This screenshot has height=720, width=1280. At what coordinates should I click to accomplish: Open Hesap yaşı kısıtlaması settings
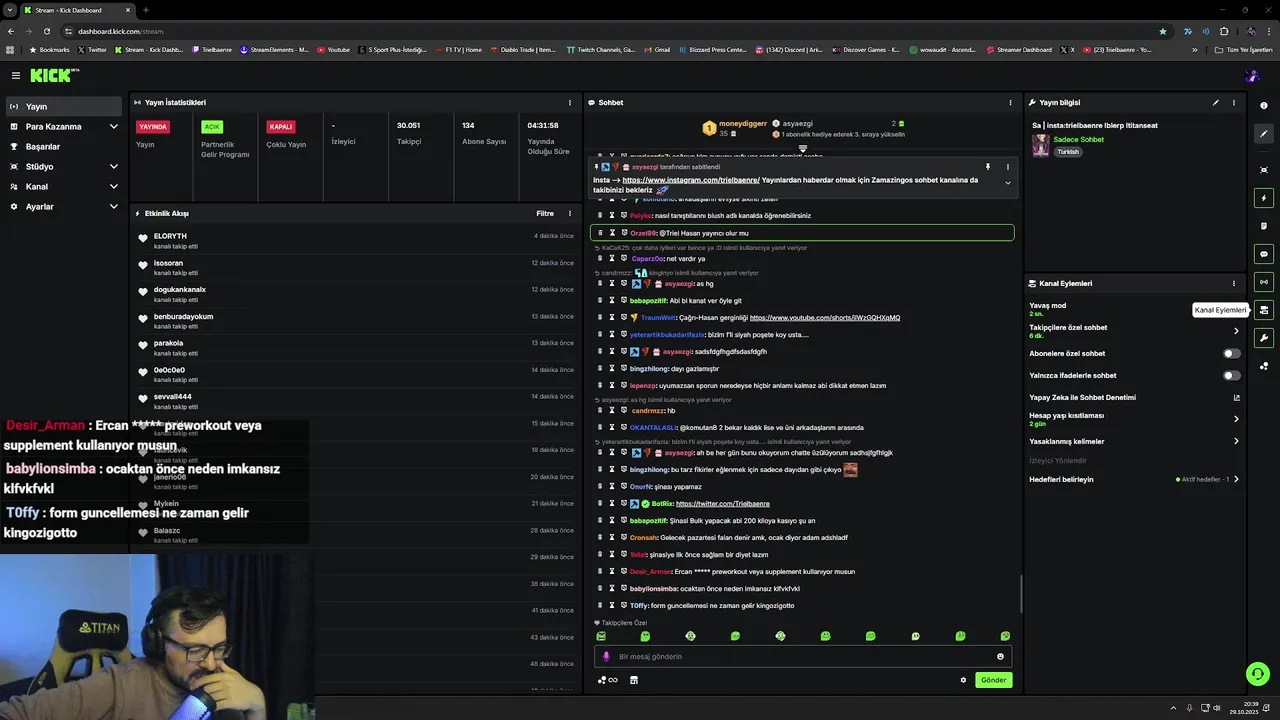[x=1135, y=419]
